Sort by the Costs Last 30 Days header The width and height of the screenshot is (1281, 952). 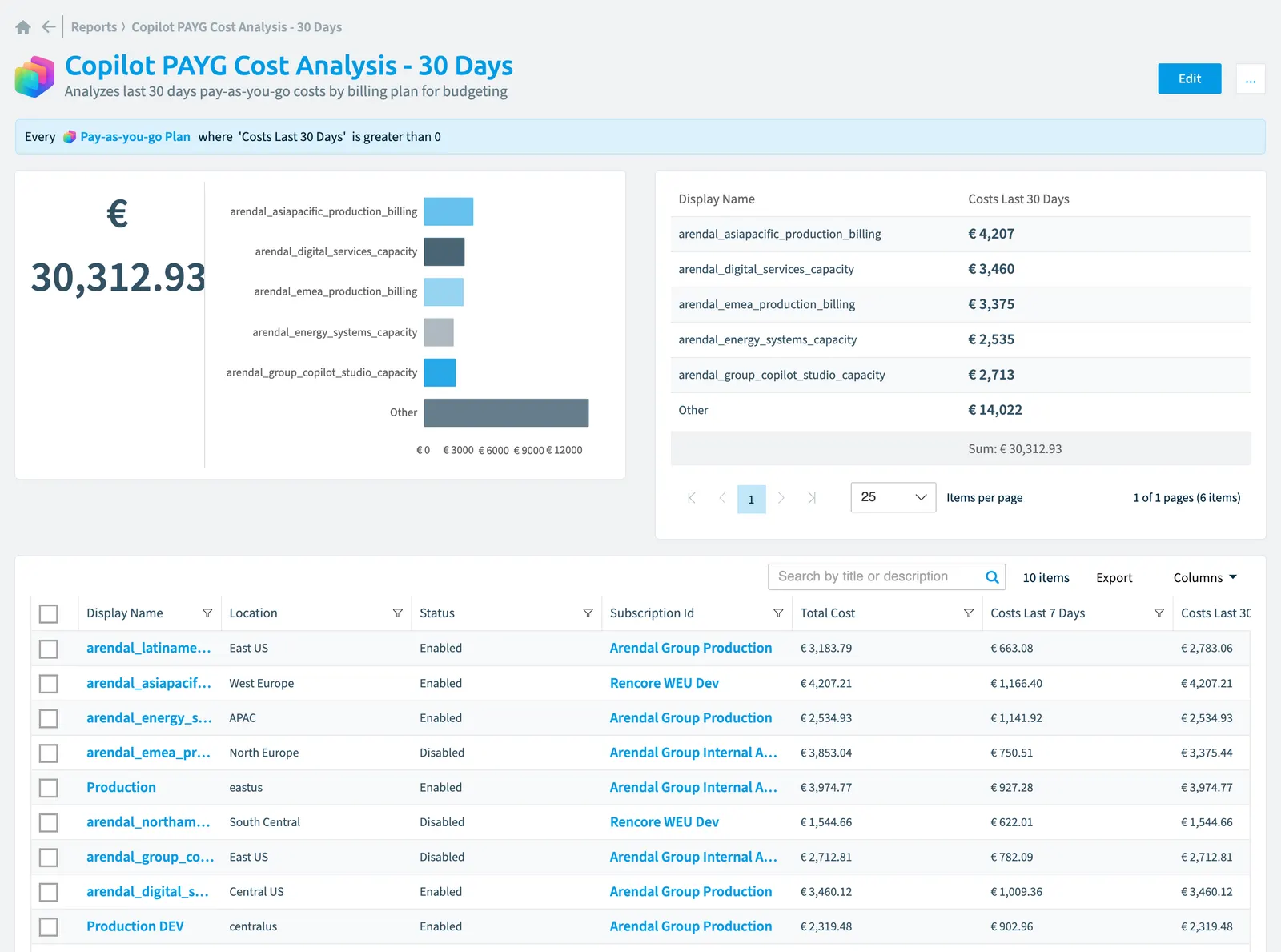[1215, 613]
